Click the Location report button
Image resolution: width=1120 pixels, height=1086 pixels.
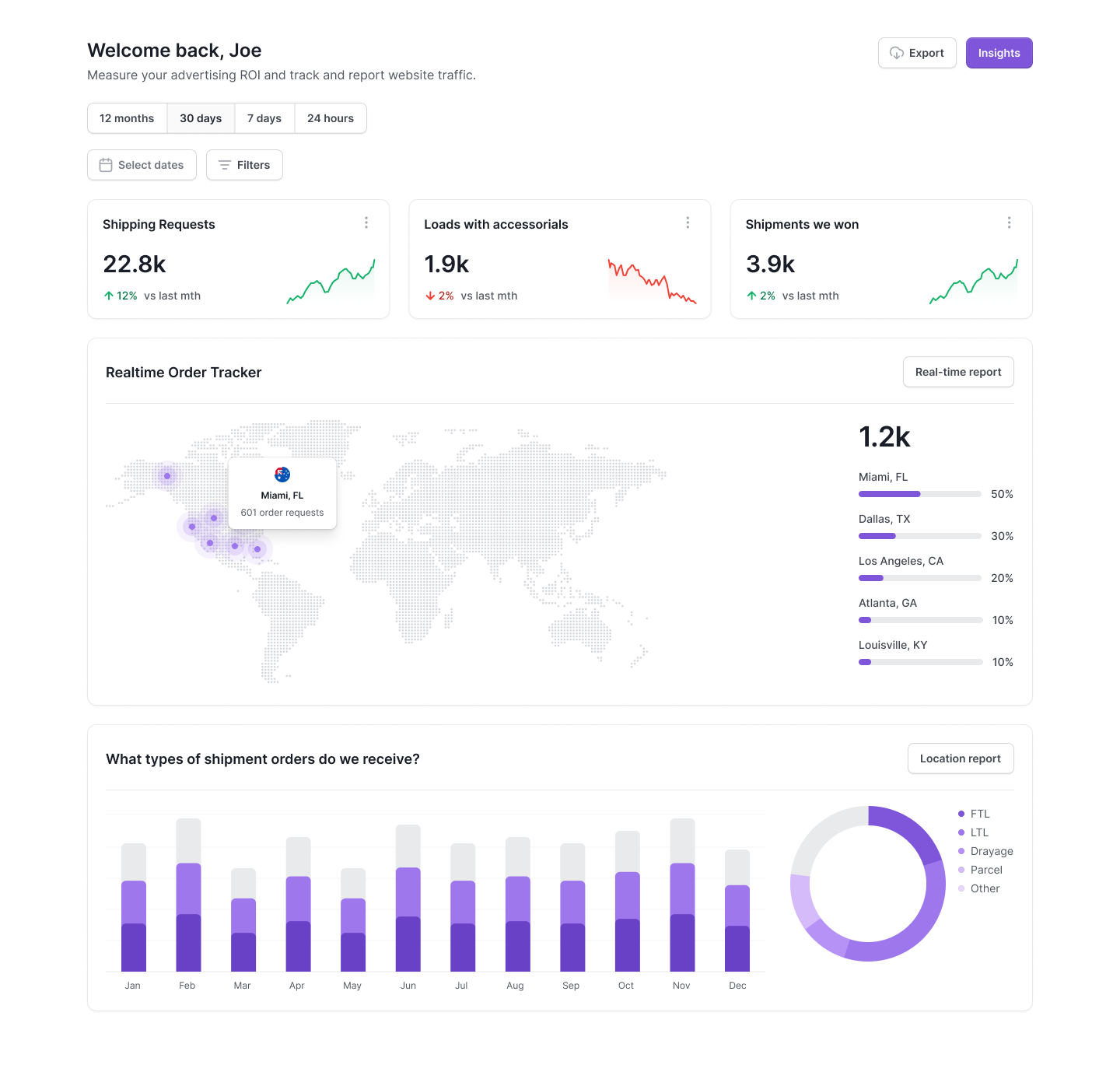click(960, 758)
